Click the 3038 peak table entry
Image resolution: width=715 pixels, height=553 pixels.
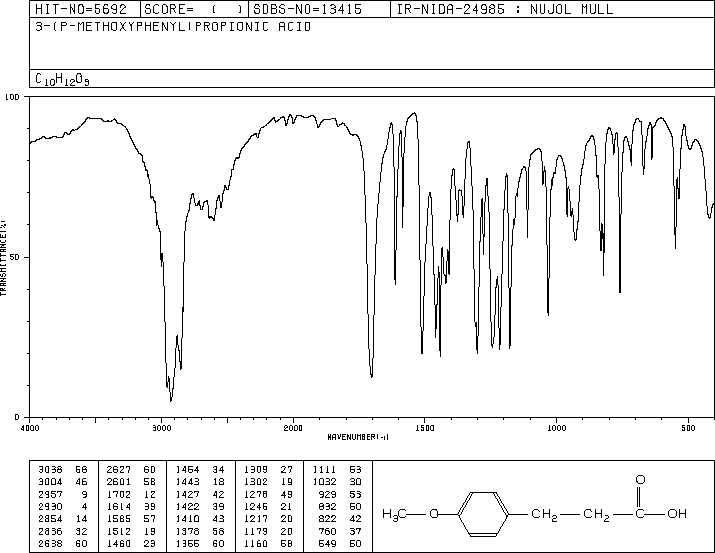click(x=62, y=470)
